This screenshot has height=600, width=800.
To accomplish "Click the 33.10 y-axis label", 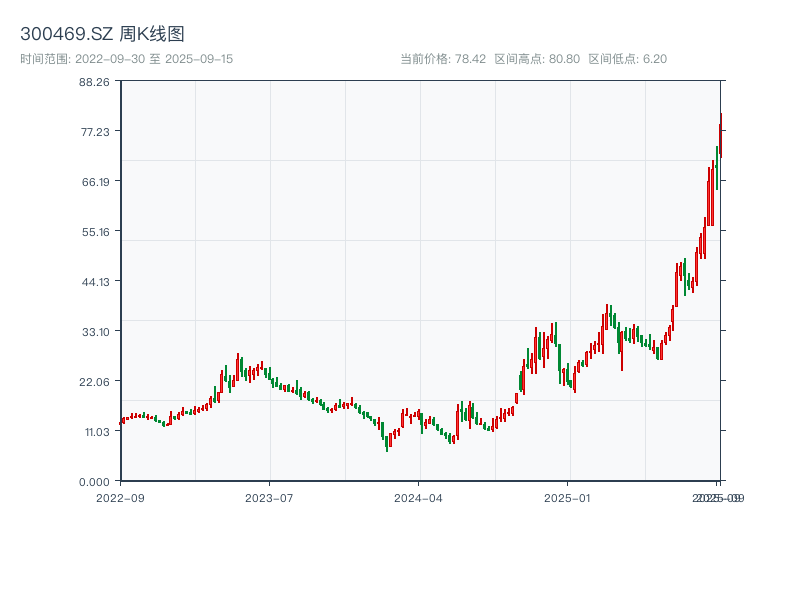I will point(93,331).
